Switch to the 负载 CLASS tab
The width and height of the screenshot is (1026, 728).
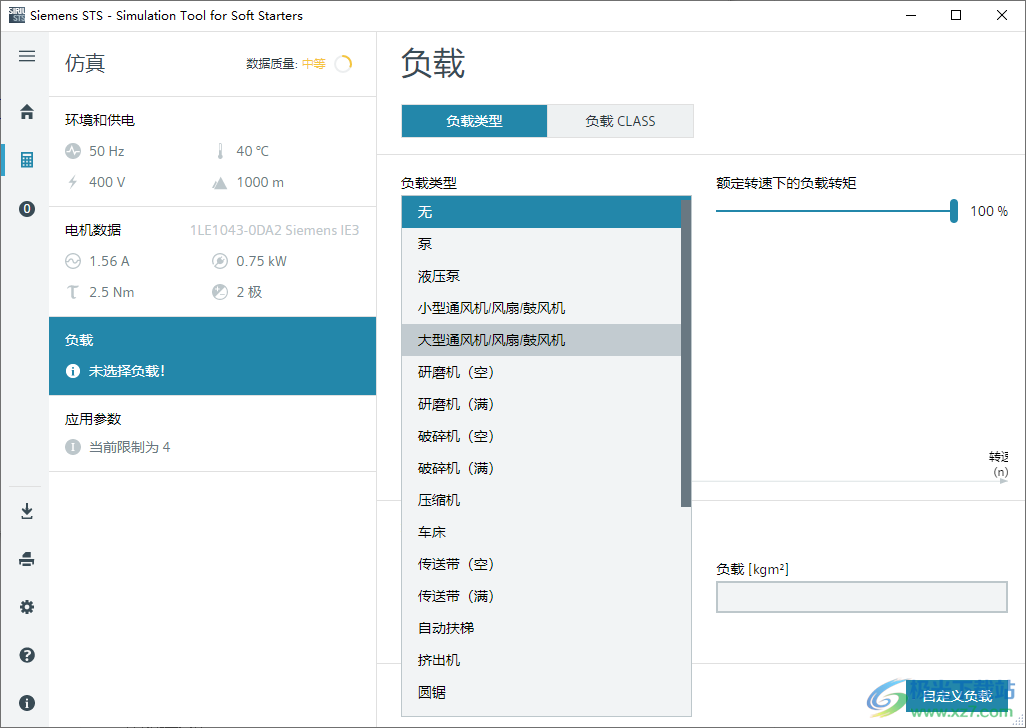tap(620, 121)
